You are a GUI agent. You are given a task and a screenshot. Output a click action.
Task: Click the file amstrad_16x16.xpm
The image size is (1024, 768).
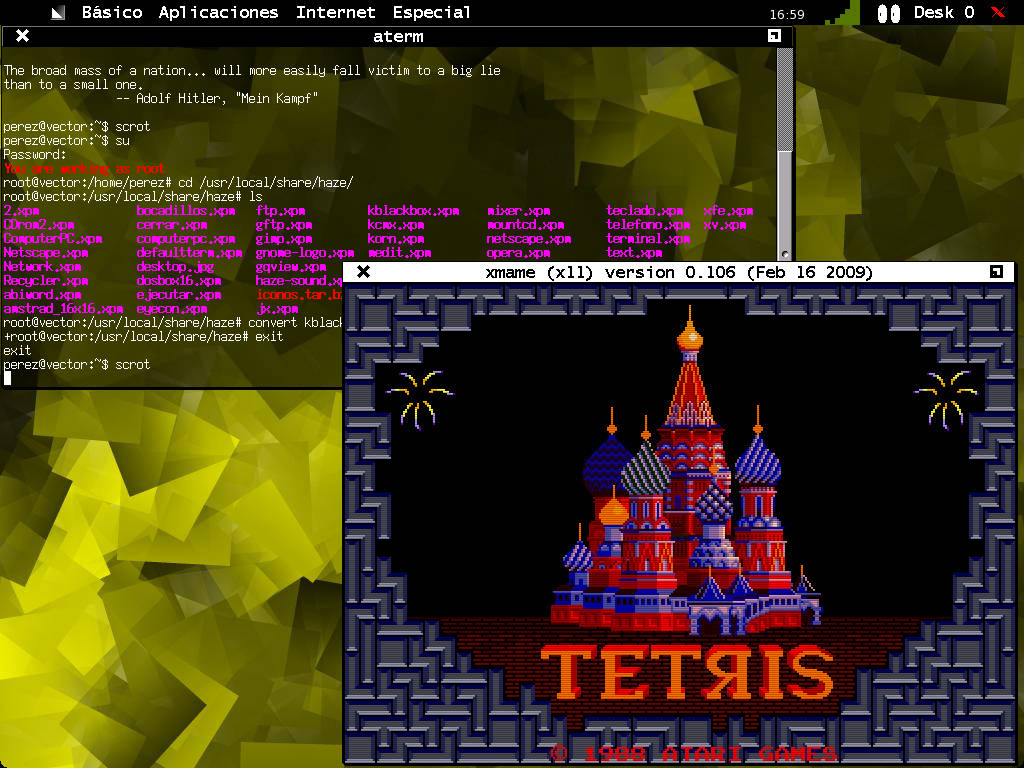click(63, 309)
